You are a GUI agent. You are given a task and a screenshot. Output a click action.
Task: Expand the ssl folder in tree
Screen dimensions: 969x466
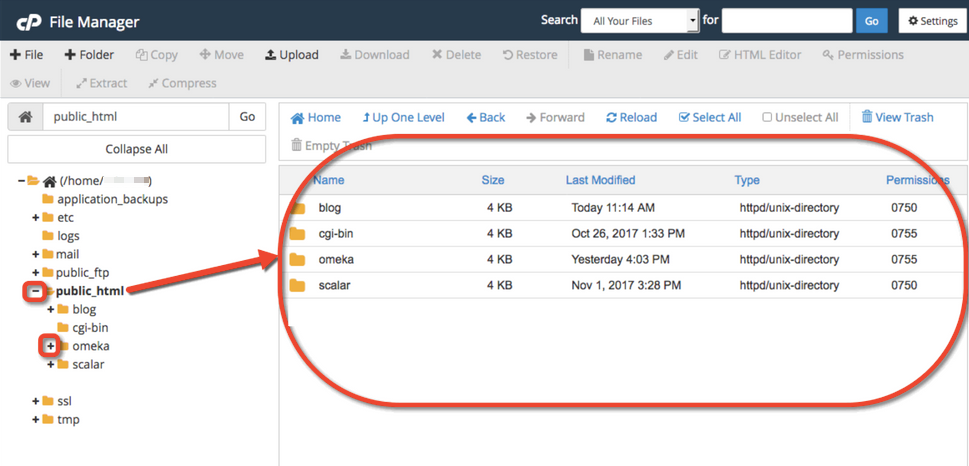pyautogui.click(x=36, y=401)
